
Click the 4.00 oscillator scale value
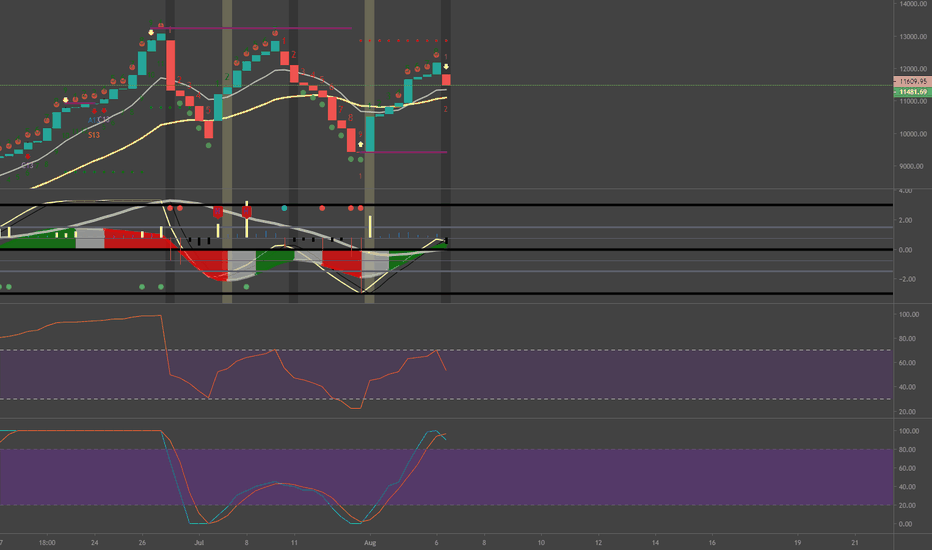905,191
